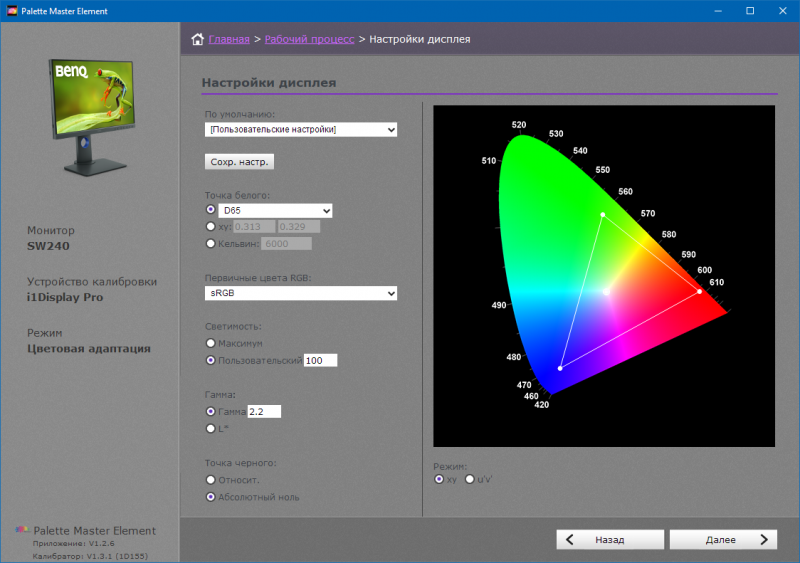The image size is (800, 563).
Task: Select the Максимум luminance option
Action: click(x=210, y=343)
